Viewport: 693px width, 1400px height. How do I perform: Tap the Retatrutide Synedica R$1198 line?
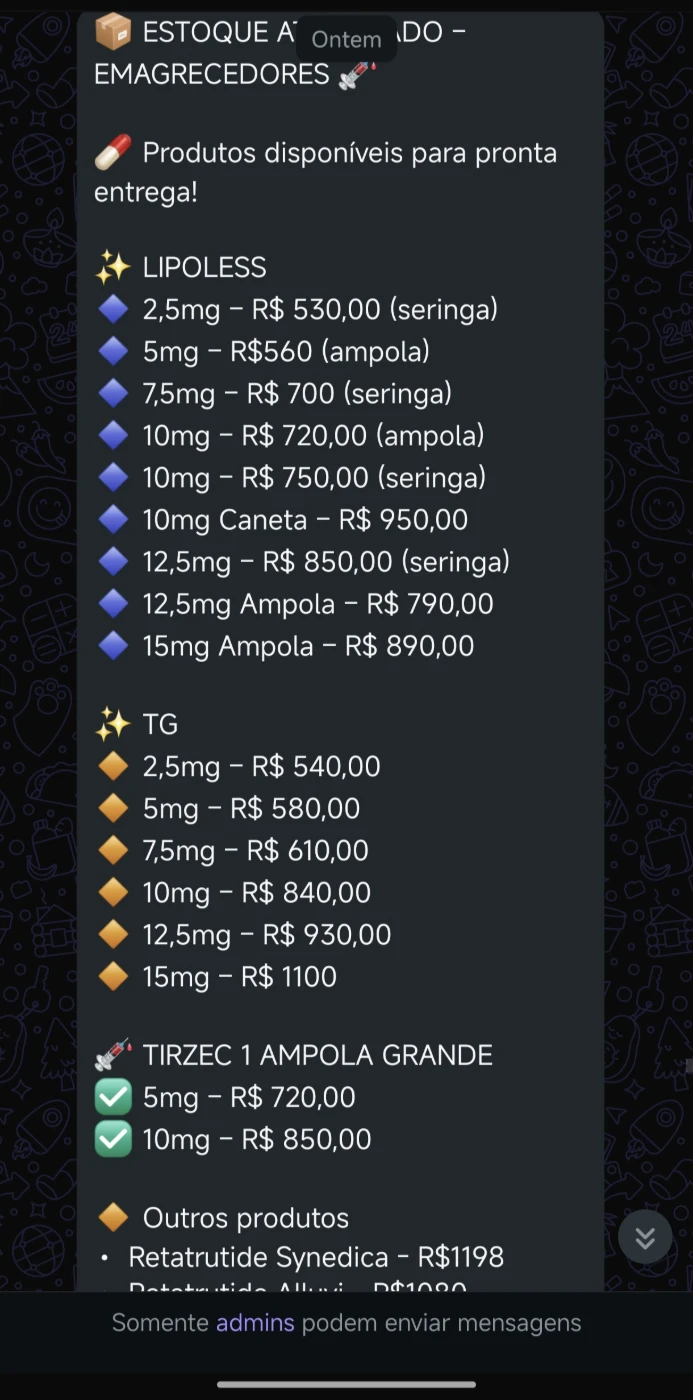pyautogui.click(x=316, y=1257)
